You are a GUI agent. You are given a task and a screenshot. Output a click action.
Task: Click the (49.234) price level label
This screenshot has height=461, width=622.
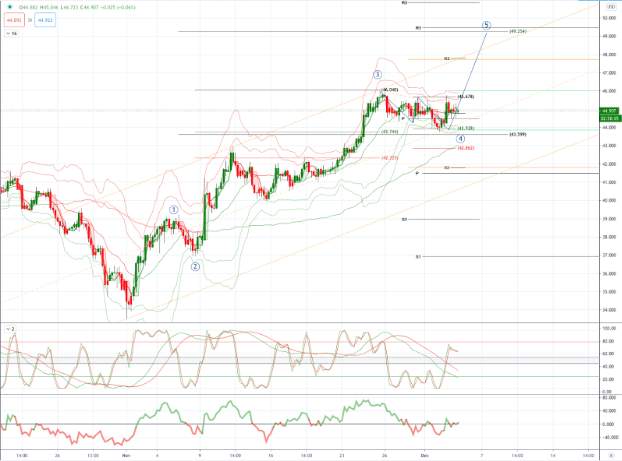click(518, 31)
